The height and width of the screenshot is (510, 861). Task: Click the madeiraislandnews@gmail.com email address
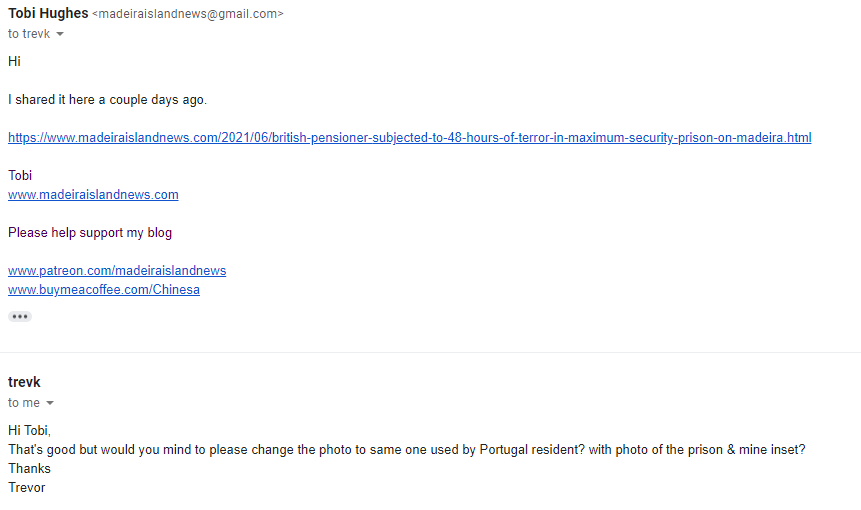click(x=188, y=14)
